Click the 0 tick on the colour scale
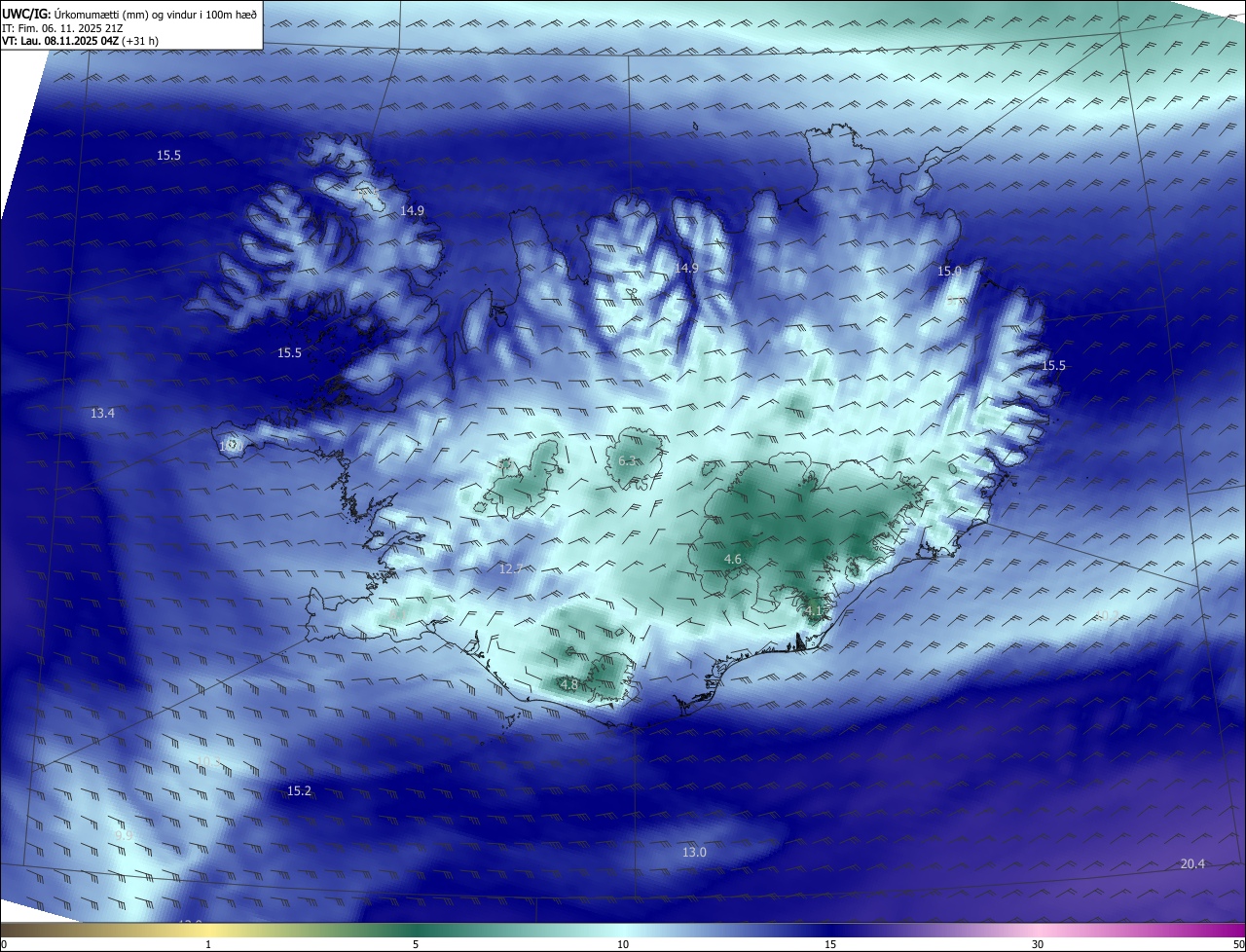Screen dimensions: 1246x952 point(3,944)
